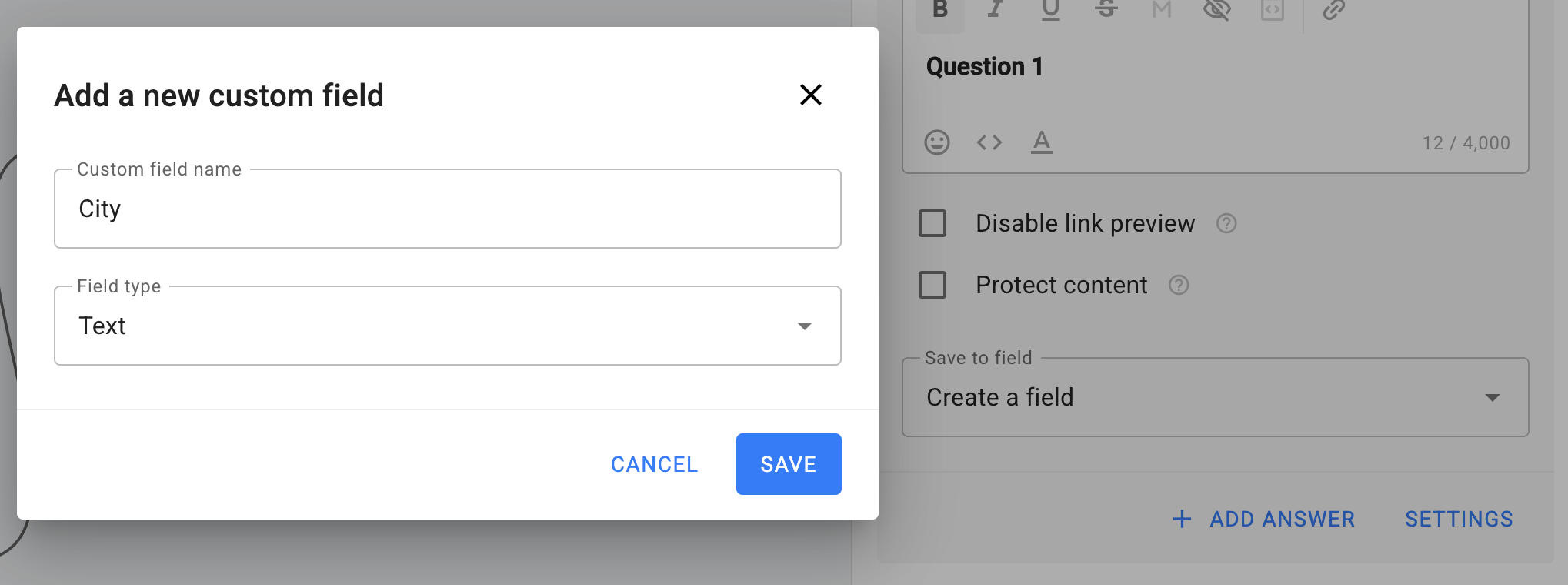Insert a hyperlink with link icon
The image size is (1568, 585).
click(x=1333, y=10)
